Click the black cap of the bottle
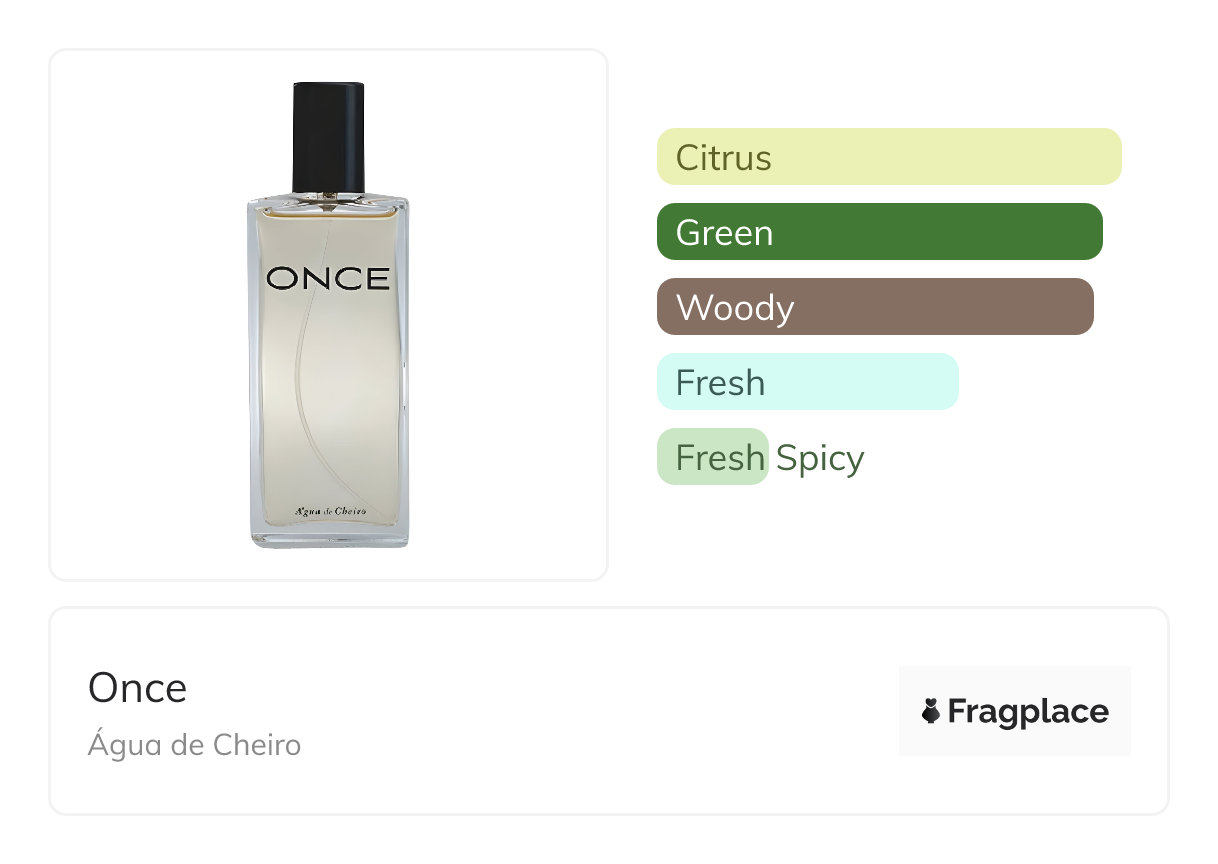1218x864 pixels. 328,135
